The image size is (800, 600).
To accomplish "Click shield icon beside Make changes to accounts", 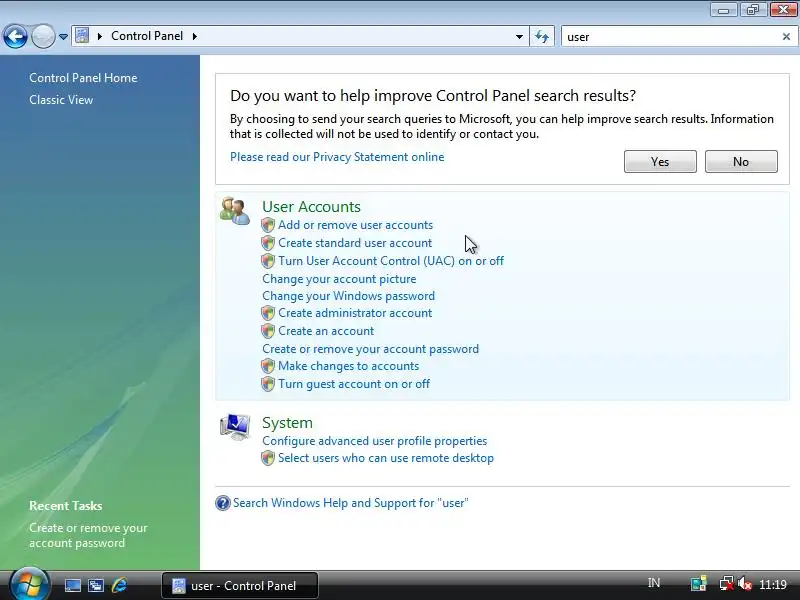I will tap(268, 366).
